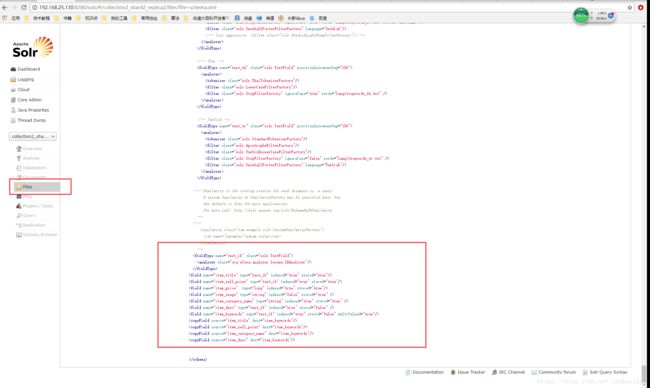The width and height of the screenshot is (650, 388).
Task: Click the Replication icon
Action: [19, 225]
